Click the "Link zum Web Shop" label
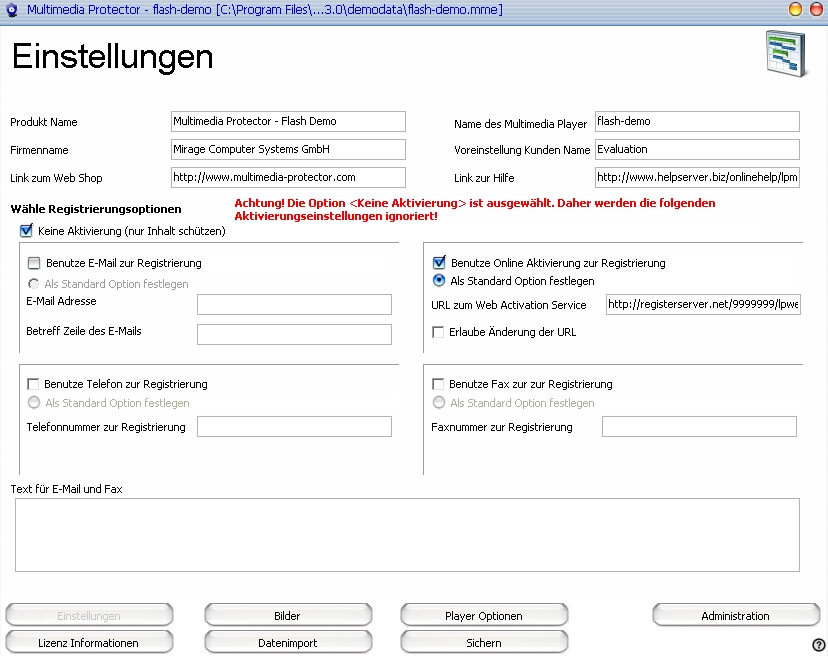This screenshot has width=828, height=656. pos(56,178)
